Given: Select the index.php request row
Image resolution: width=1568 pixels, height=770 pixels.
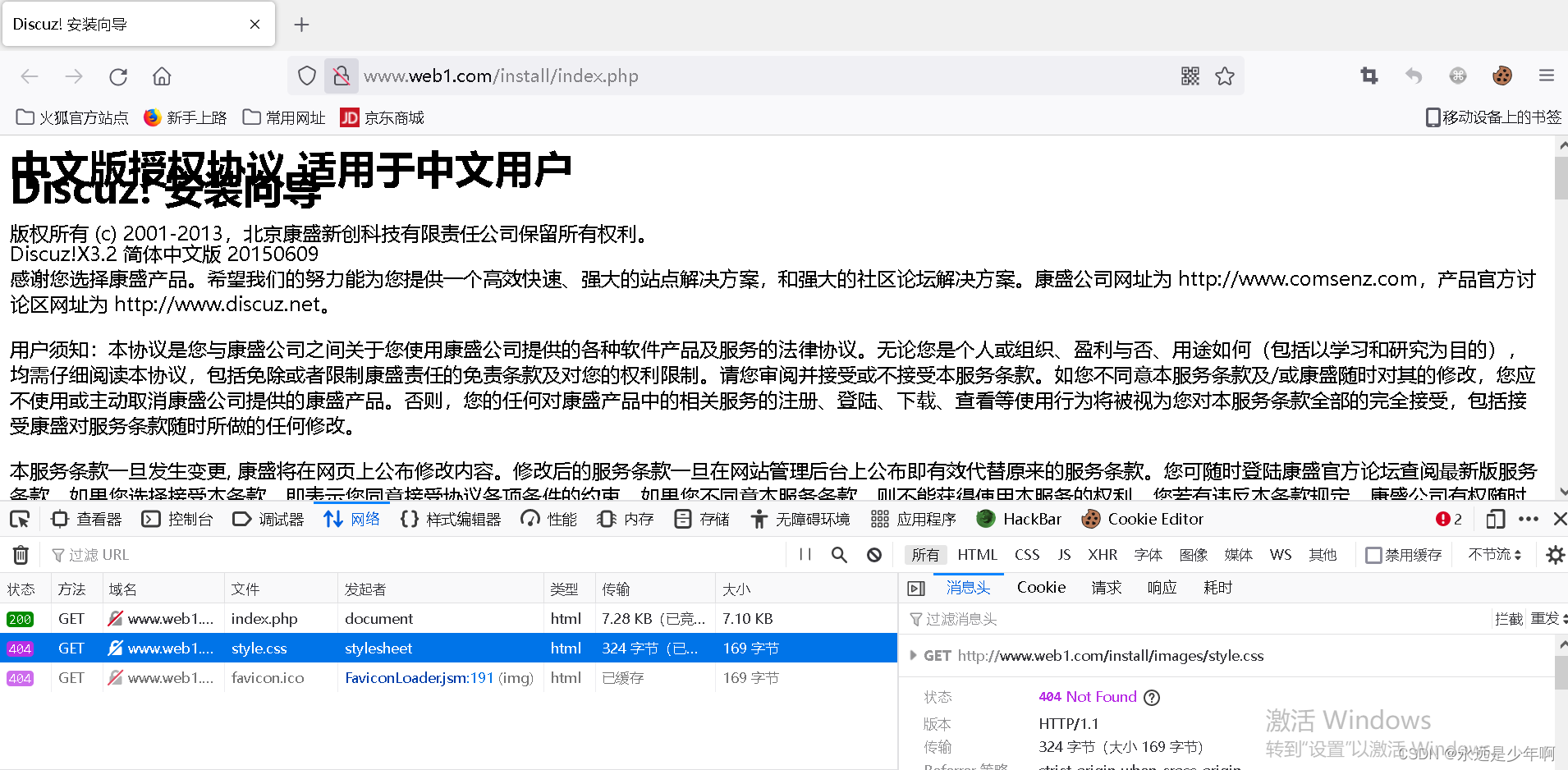Looking at the screenshot, I should click(448, 619).
